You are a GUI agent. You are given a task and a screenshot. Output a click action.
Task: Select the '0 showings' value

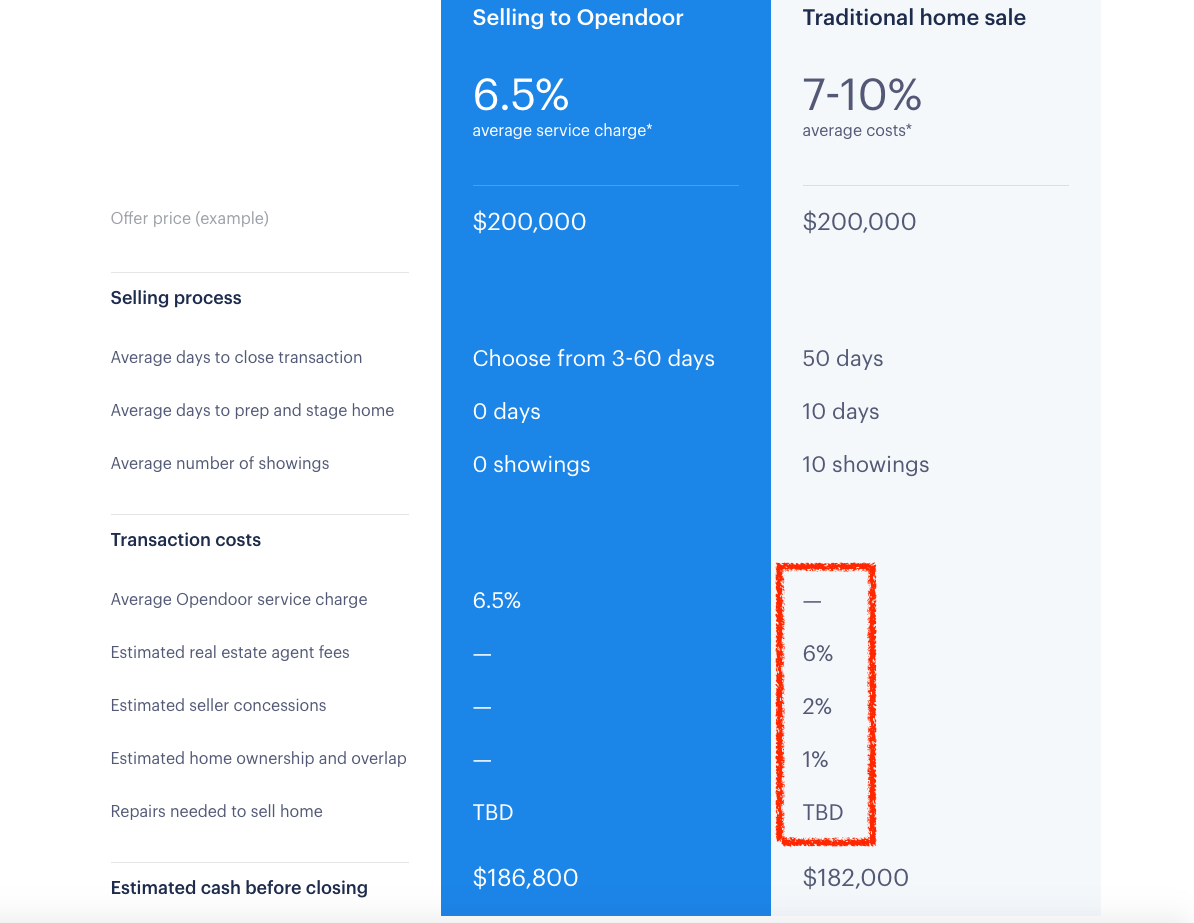532,465
